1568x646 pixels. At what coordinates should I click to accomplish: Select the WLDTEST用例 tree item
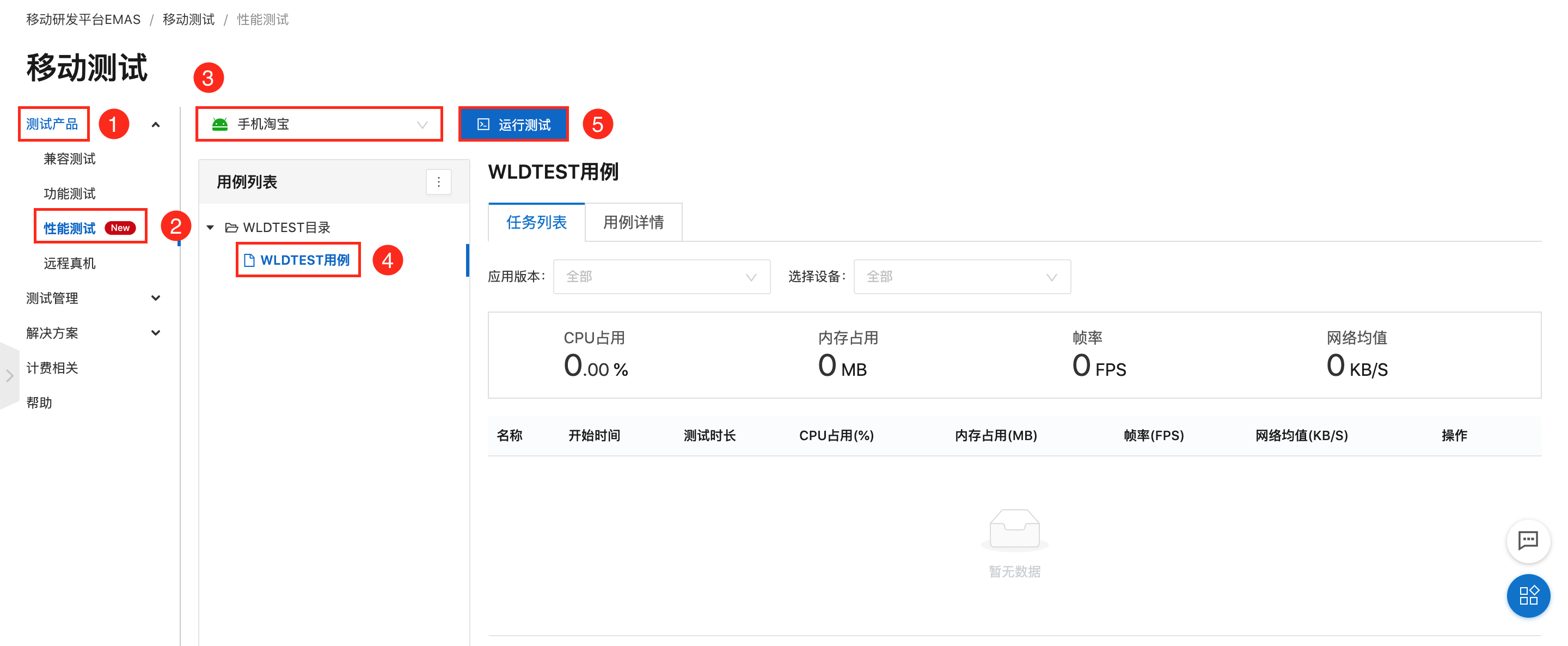pos(304,260)
